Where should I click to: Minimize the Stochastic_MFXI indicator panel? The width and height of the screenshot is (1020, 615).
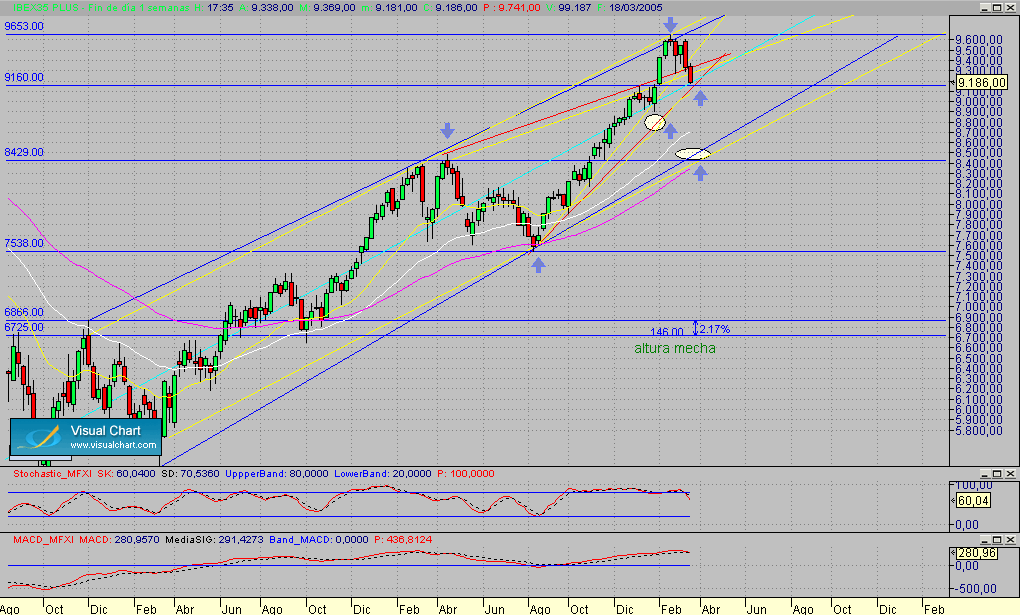click(986, 474)
